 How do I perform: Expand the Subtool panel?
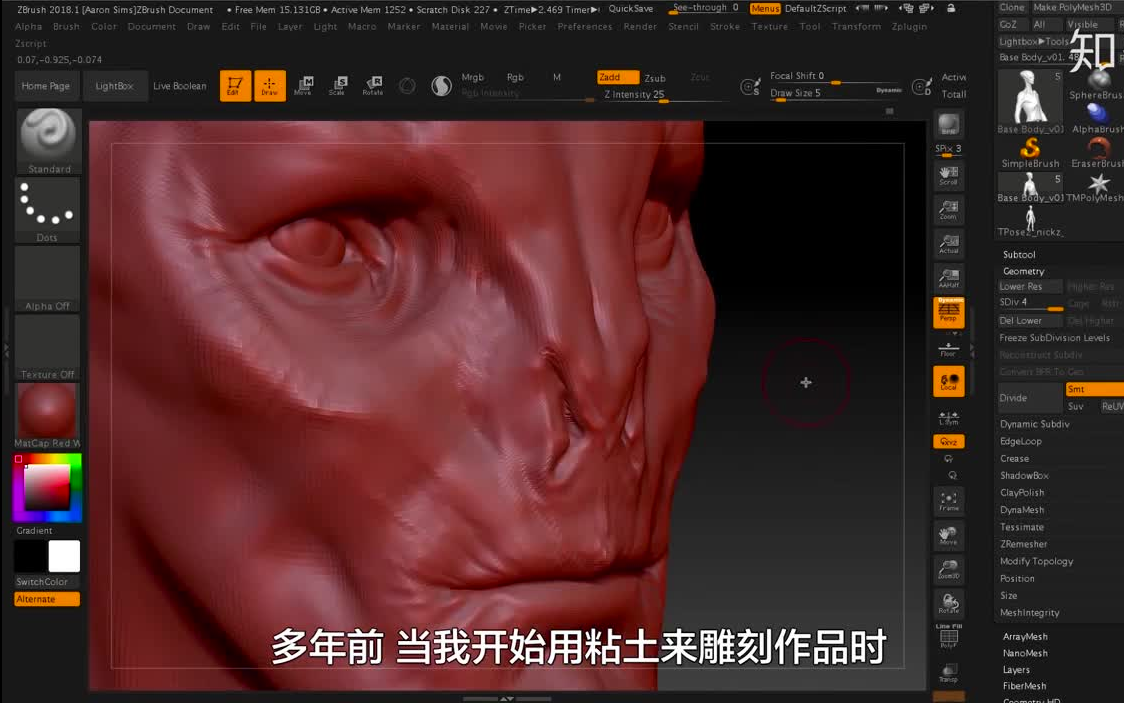1018,254
